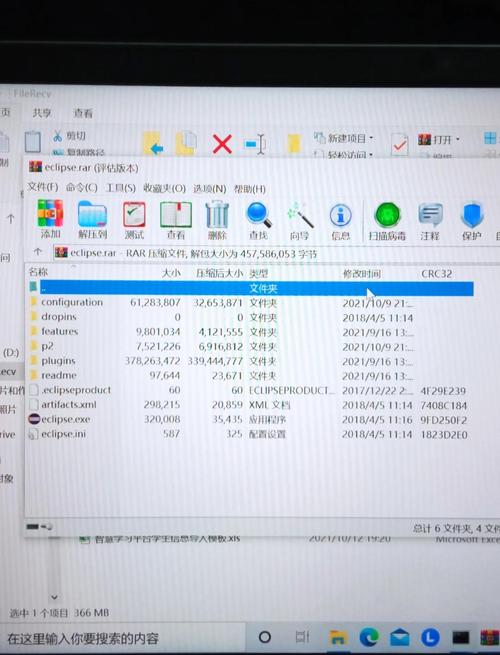Click the 注释 (Comment) toolbar icon
Image resolution: width=500 pixels, height=655 pixels.
point(430,222)
